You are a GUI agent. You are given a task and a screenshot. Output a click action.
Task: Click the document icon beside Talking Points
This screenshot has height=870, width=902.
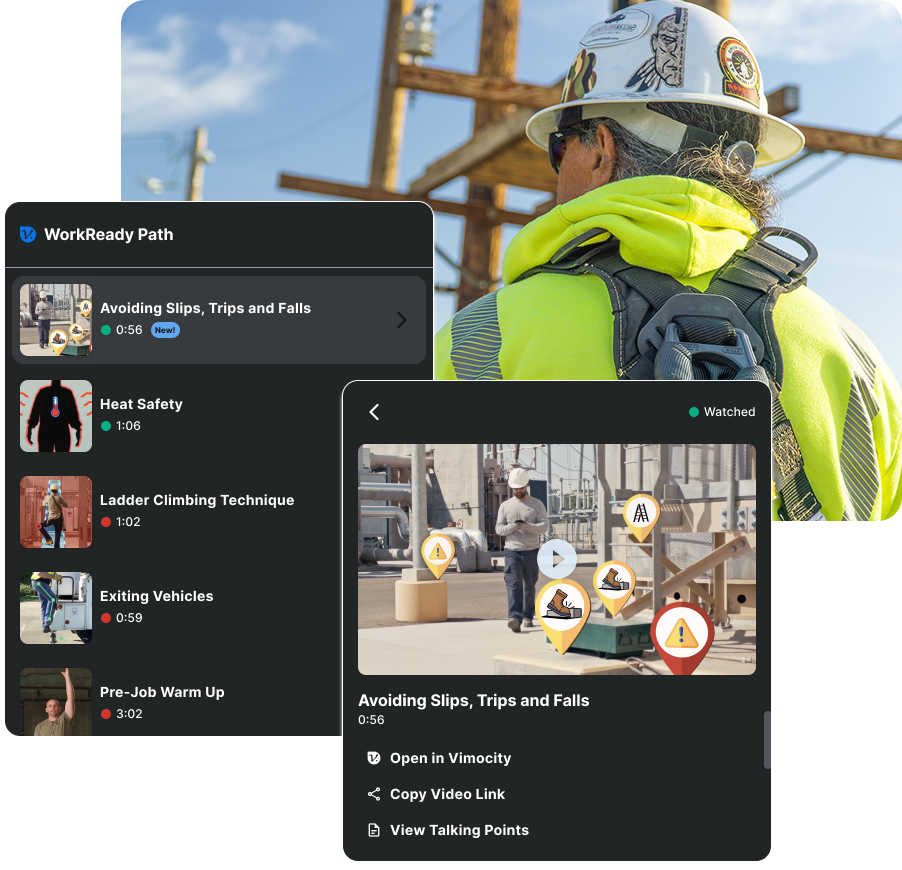(x=374, y=830)
